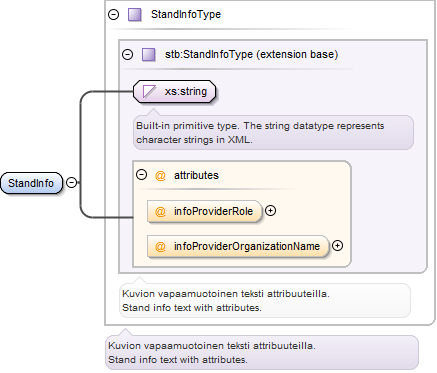Viewport: 437px width, 373px height.
Task: Select the StandInfo element node
Action: pos(31,183)
